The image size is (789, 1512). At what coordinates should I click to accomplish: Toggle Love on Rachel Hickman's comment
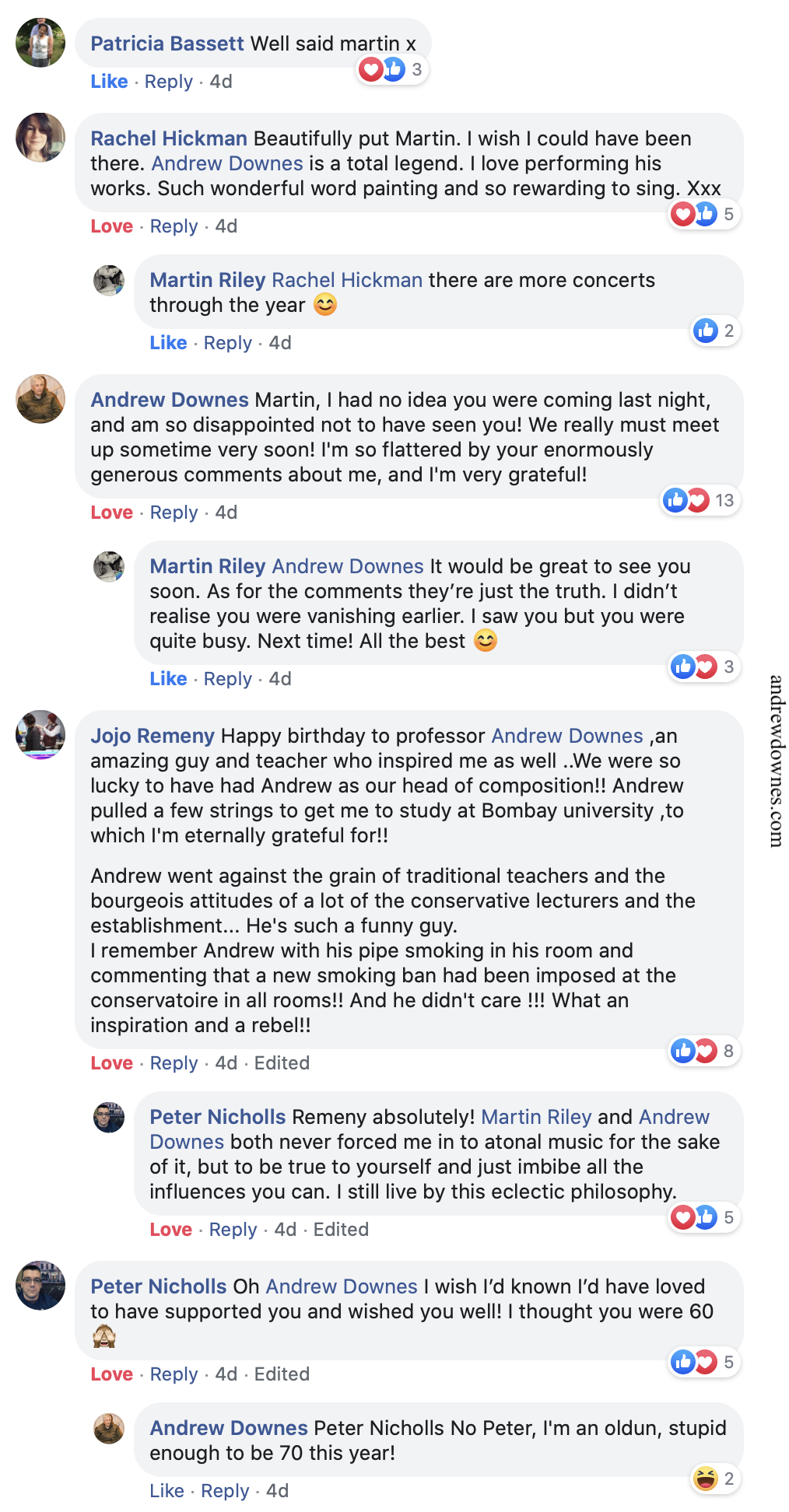tap(111, 226)
